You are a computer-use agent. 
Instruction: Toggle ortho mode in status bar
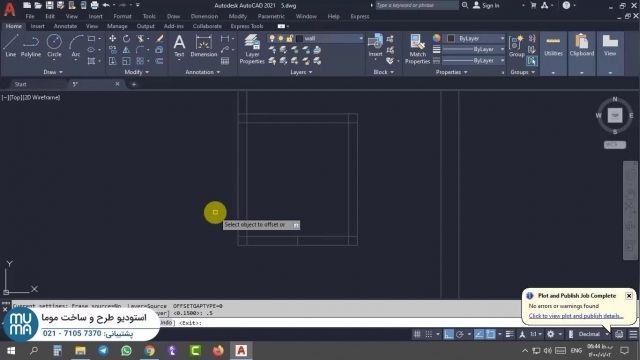[449, 334]
